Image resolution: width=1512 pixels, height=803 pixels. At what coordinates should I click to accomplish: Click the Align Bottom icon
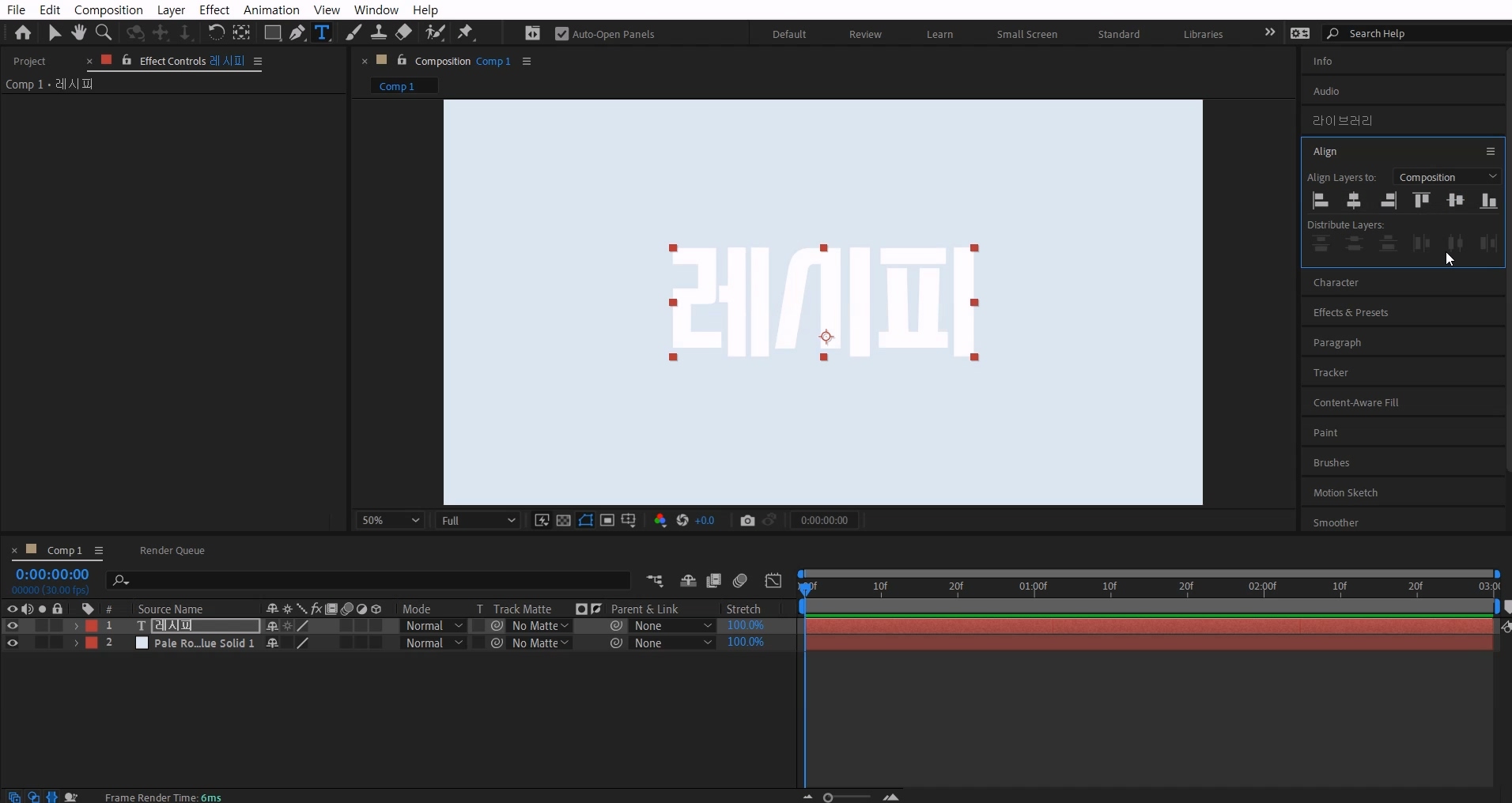click(x=1490, y=201)
